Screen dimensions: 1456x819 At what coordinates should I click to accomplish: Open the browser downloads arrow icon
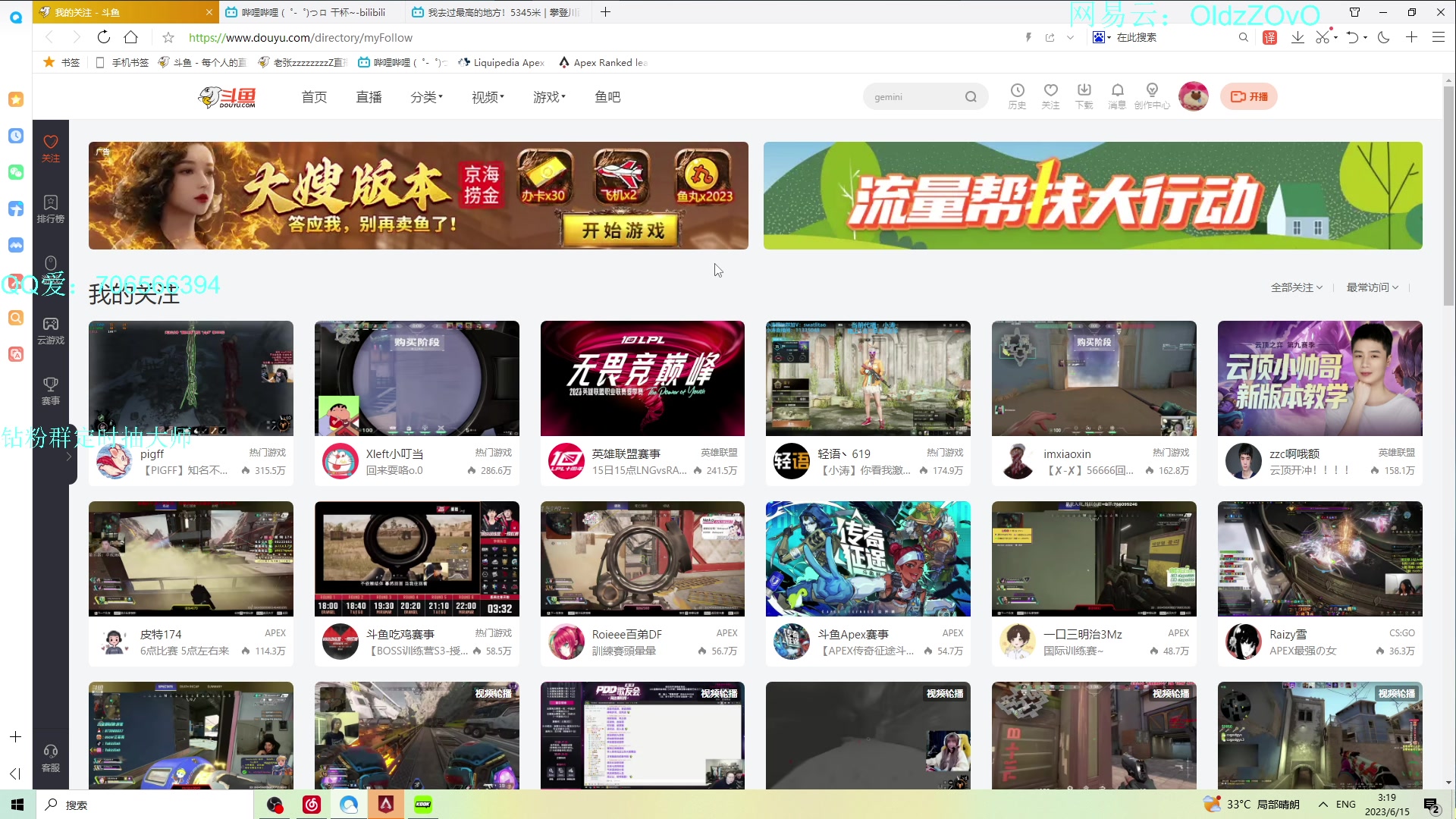[x=1298, y=37]
